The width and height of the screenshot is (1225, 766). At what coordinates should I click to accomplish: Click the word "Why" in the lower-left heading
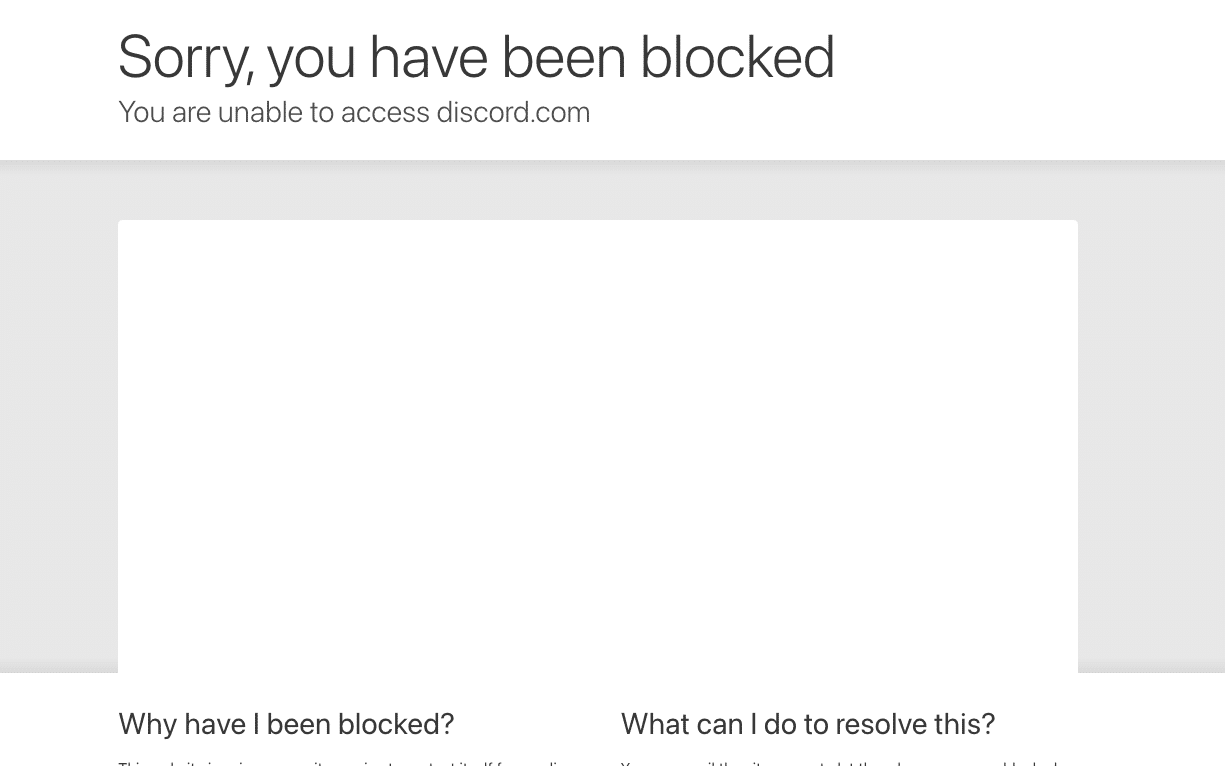coord(147,723)
